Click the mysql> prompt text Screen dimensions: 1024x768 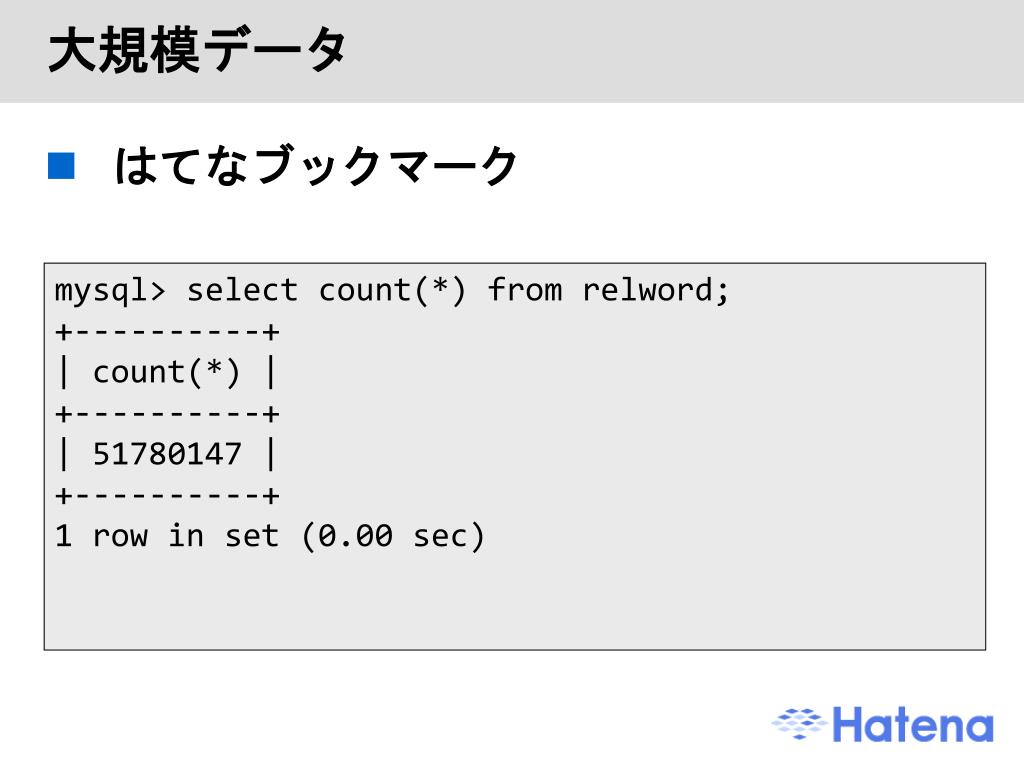coord(110,291)
